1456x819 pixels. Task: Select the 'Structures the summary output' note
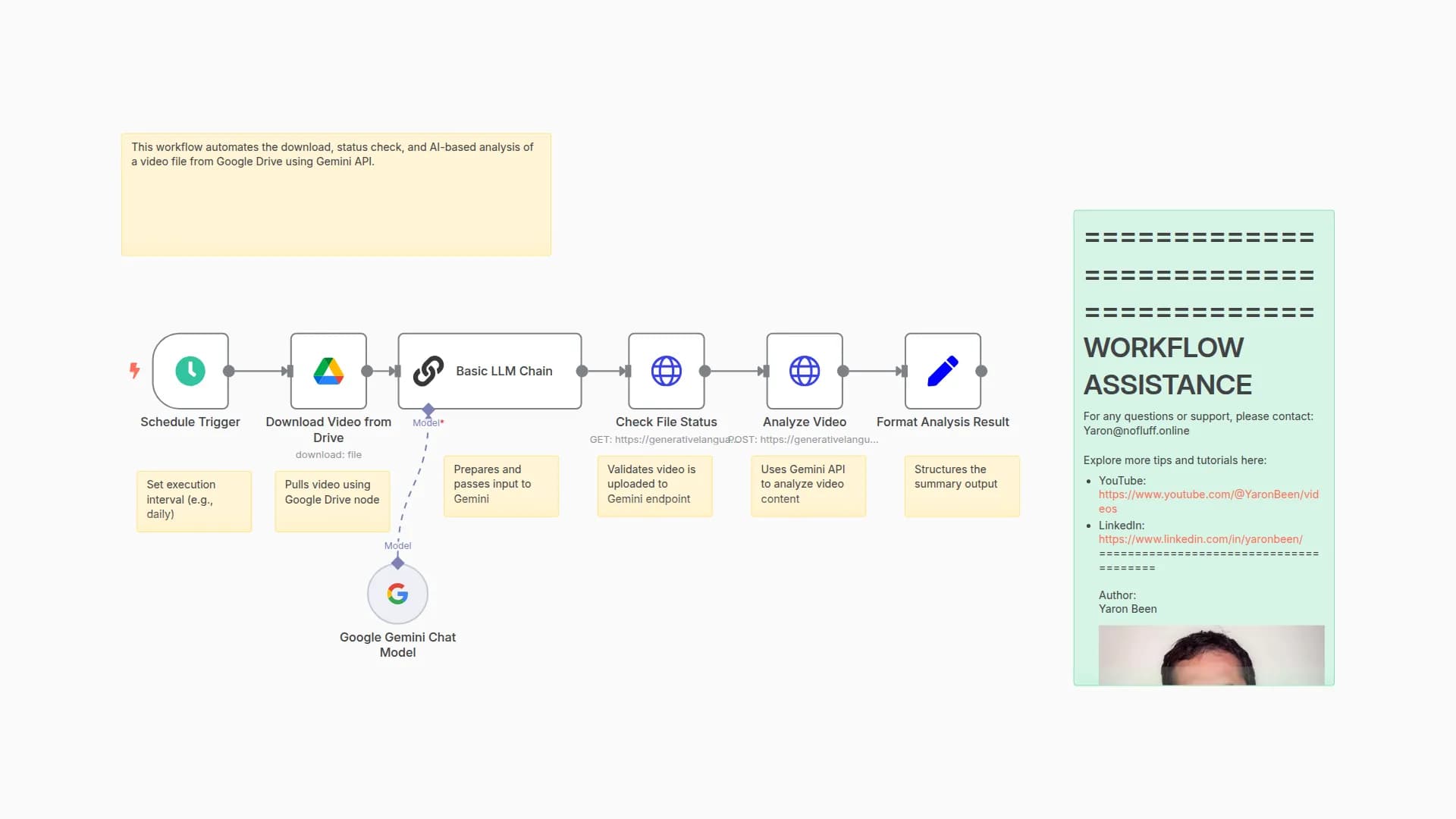click(x=962, y=486)
